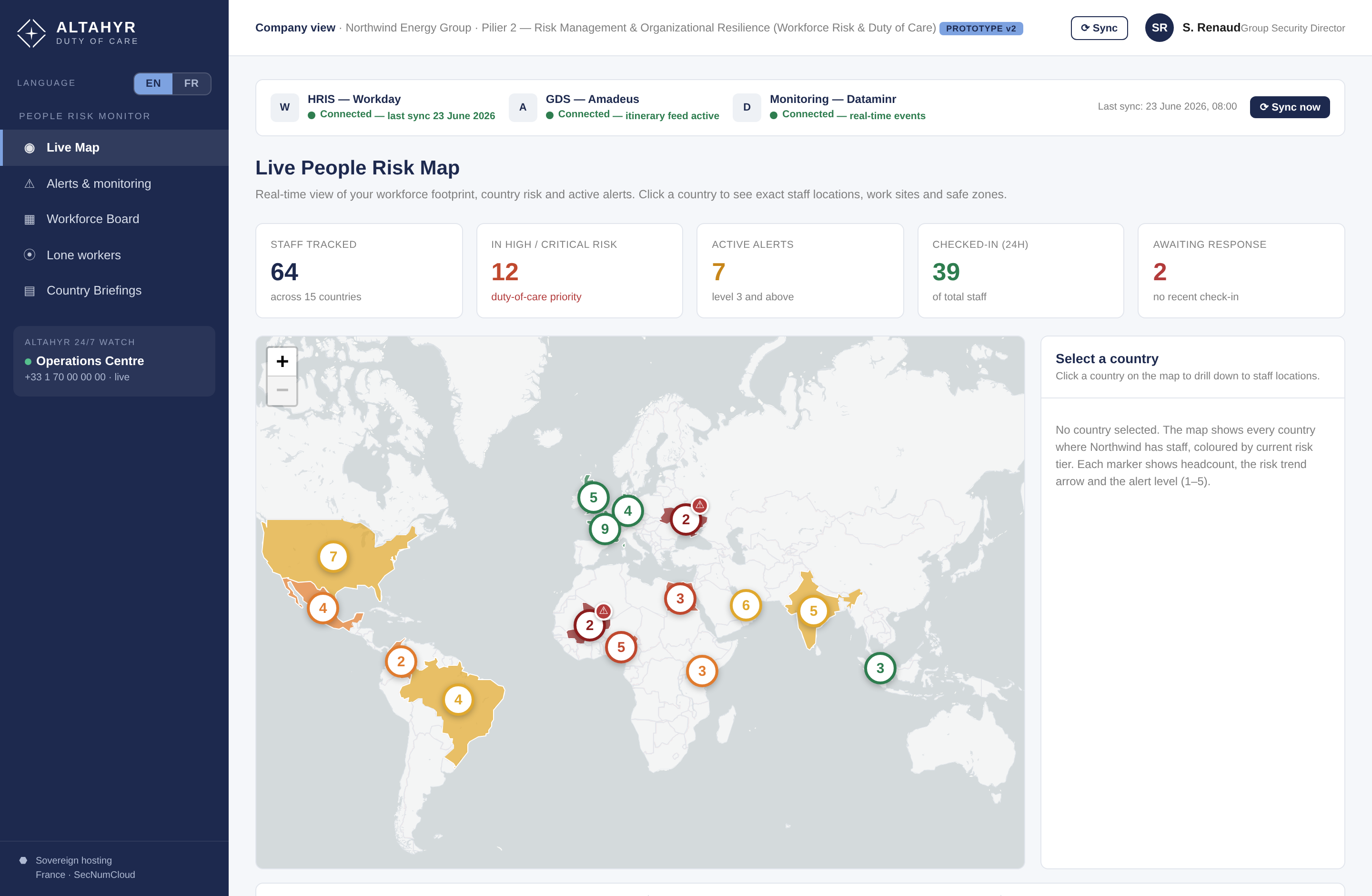1372x896 pixels.
Task: Select the USA marker showing 7
Action: point(333,556)
